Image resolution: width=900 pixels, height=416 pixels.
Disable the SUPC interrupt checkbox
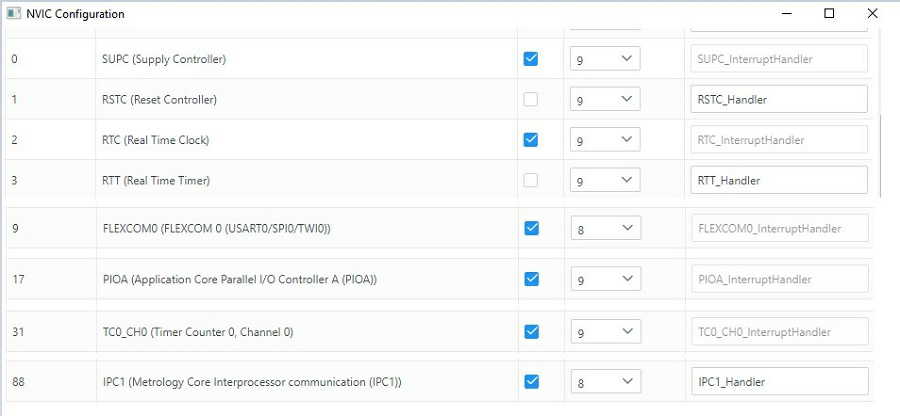pyautogui.click(x=531, y=59)
